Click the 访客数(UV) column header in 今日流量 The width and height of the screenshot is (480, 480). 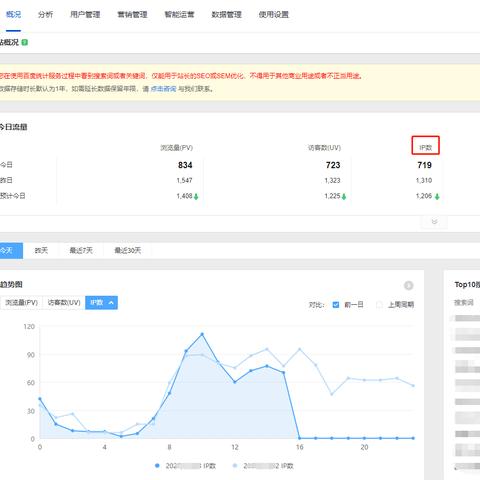pyautogui.click(x=324, y=148)
